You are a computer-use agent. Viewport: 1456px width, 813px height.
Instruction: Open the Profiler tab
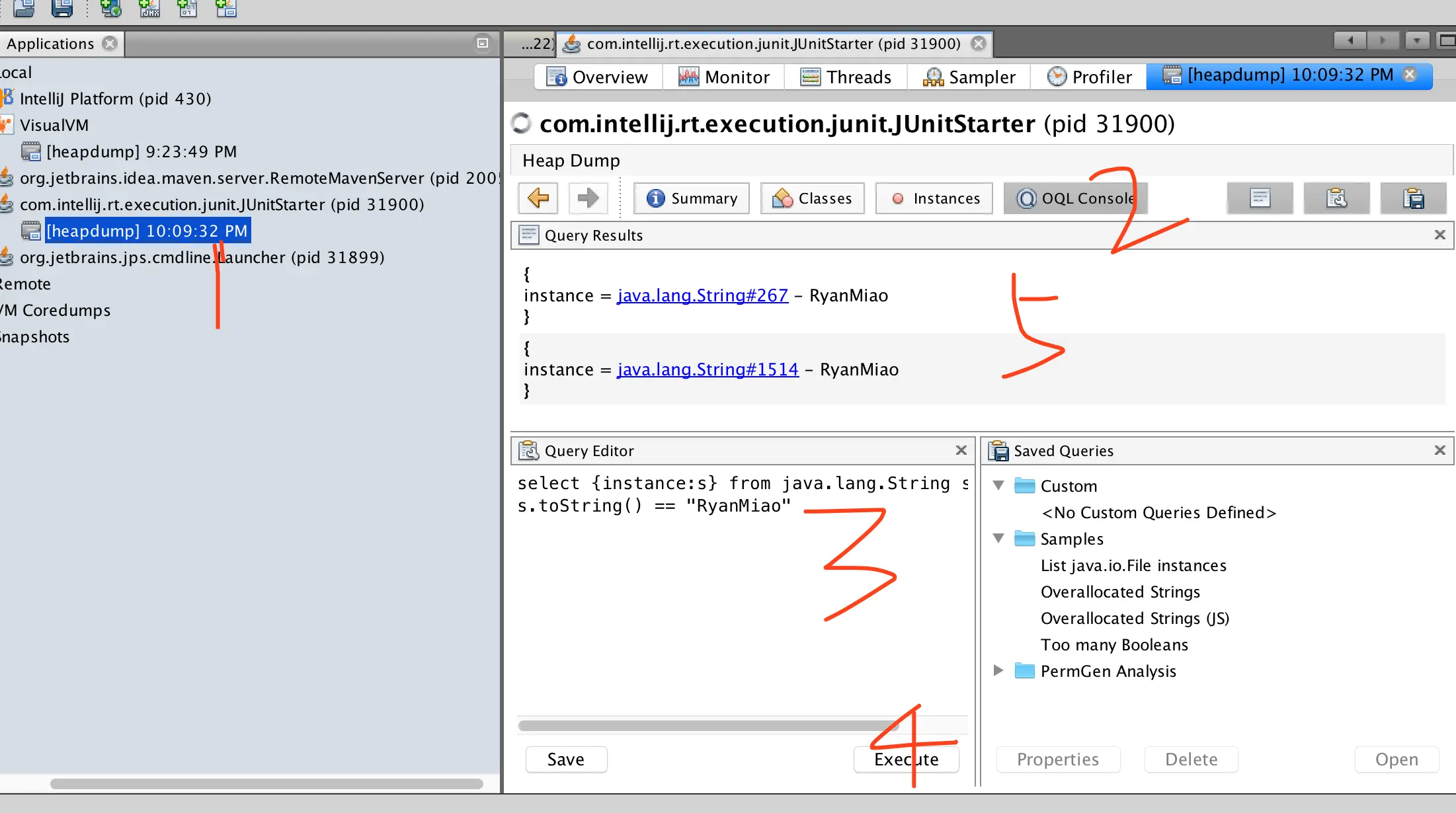pos(1090,77)
